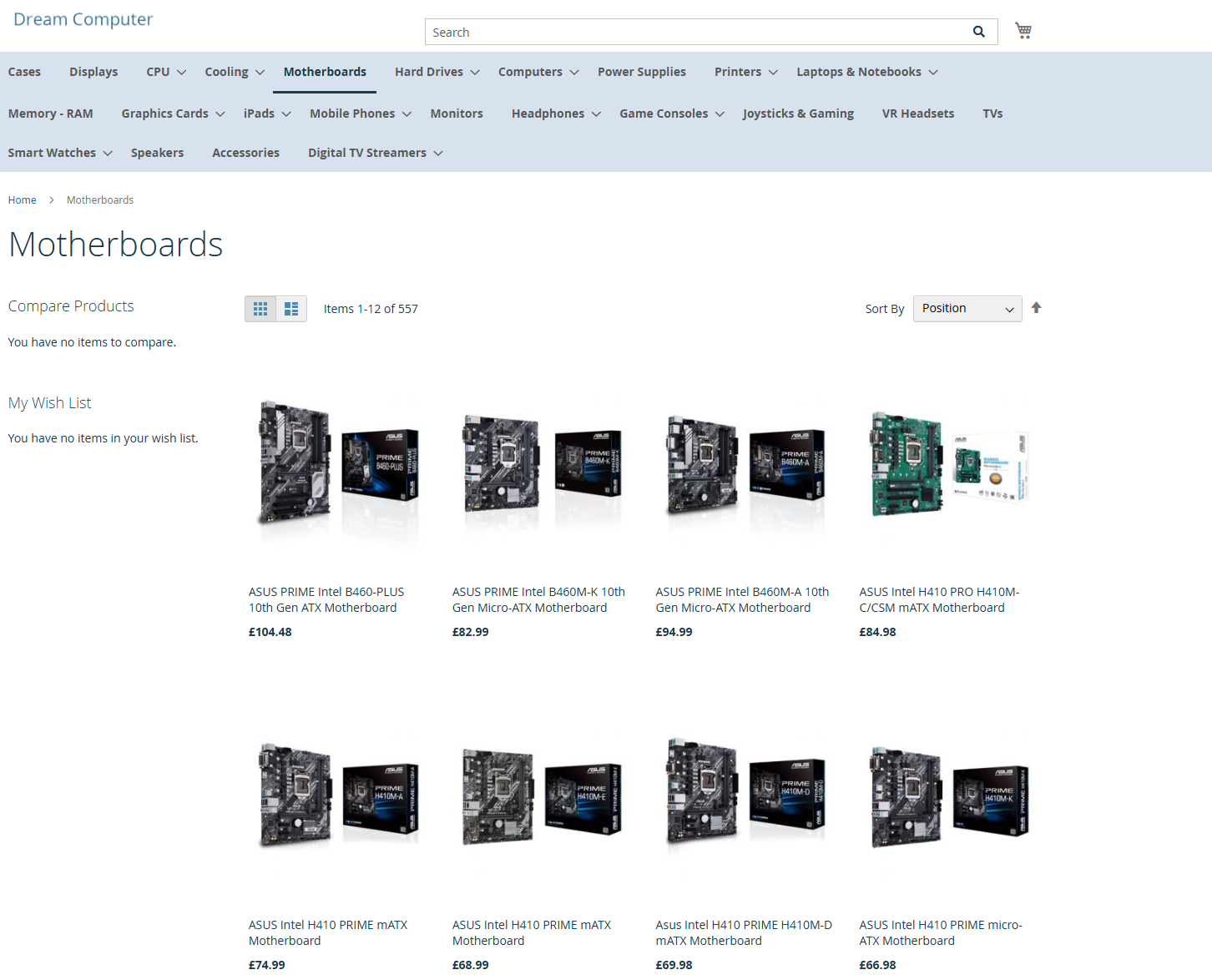Screen dimensions: 1212x980
Task: Open the Accessories category
Action: (245, 153)
